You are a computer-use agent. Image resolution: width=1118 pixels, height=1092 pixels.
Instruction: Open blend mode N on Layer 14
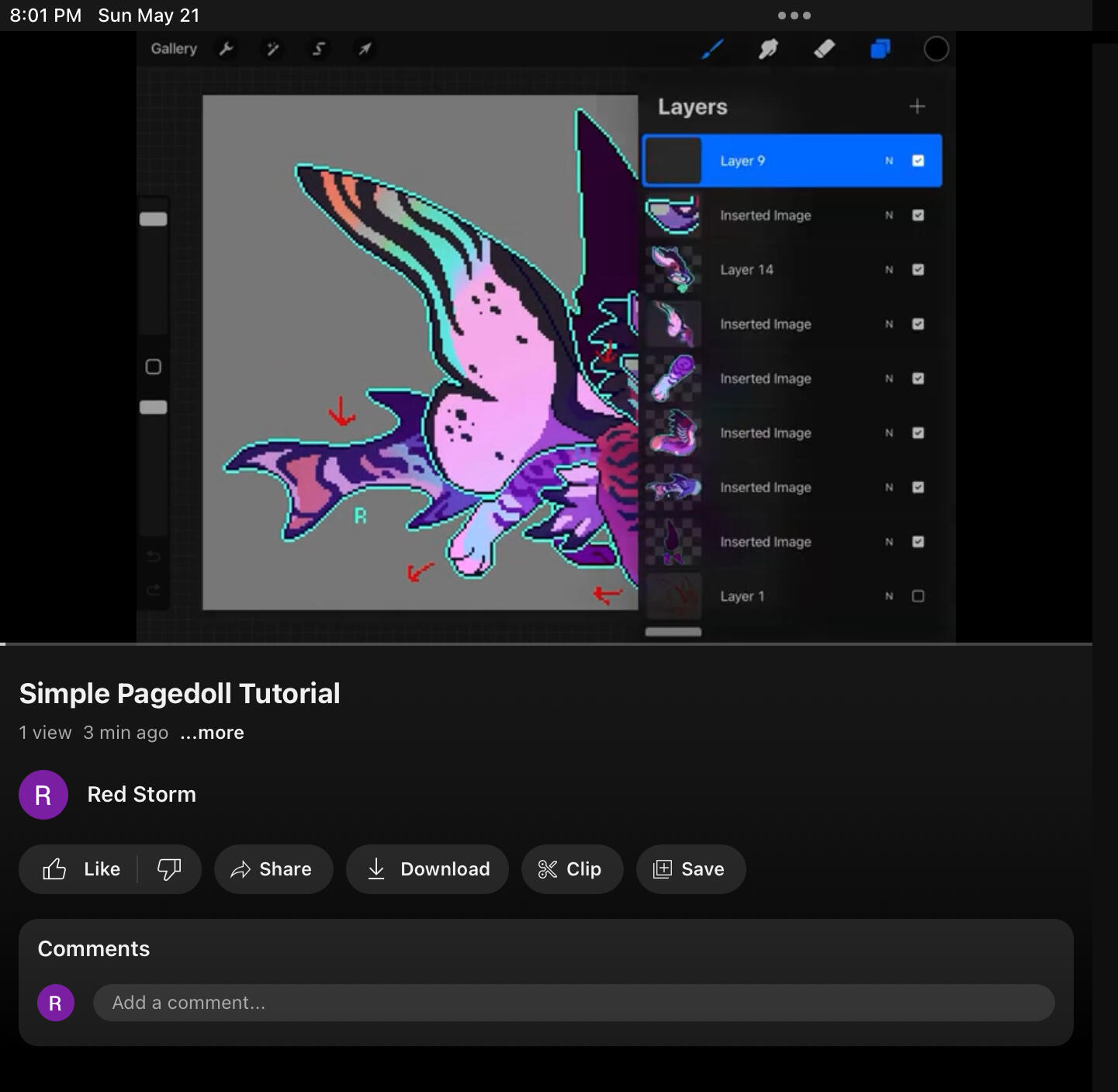889,269
